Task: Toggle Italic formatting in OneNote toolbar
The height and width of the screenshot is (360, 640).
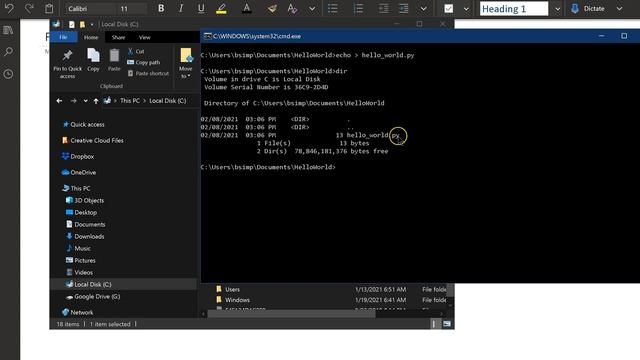Action: (x=181, y=9)
